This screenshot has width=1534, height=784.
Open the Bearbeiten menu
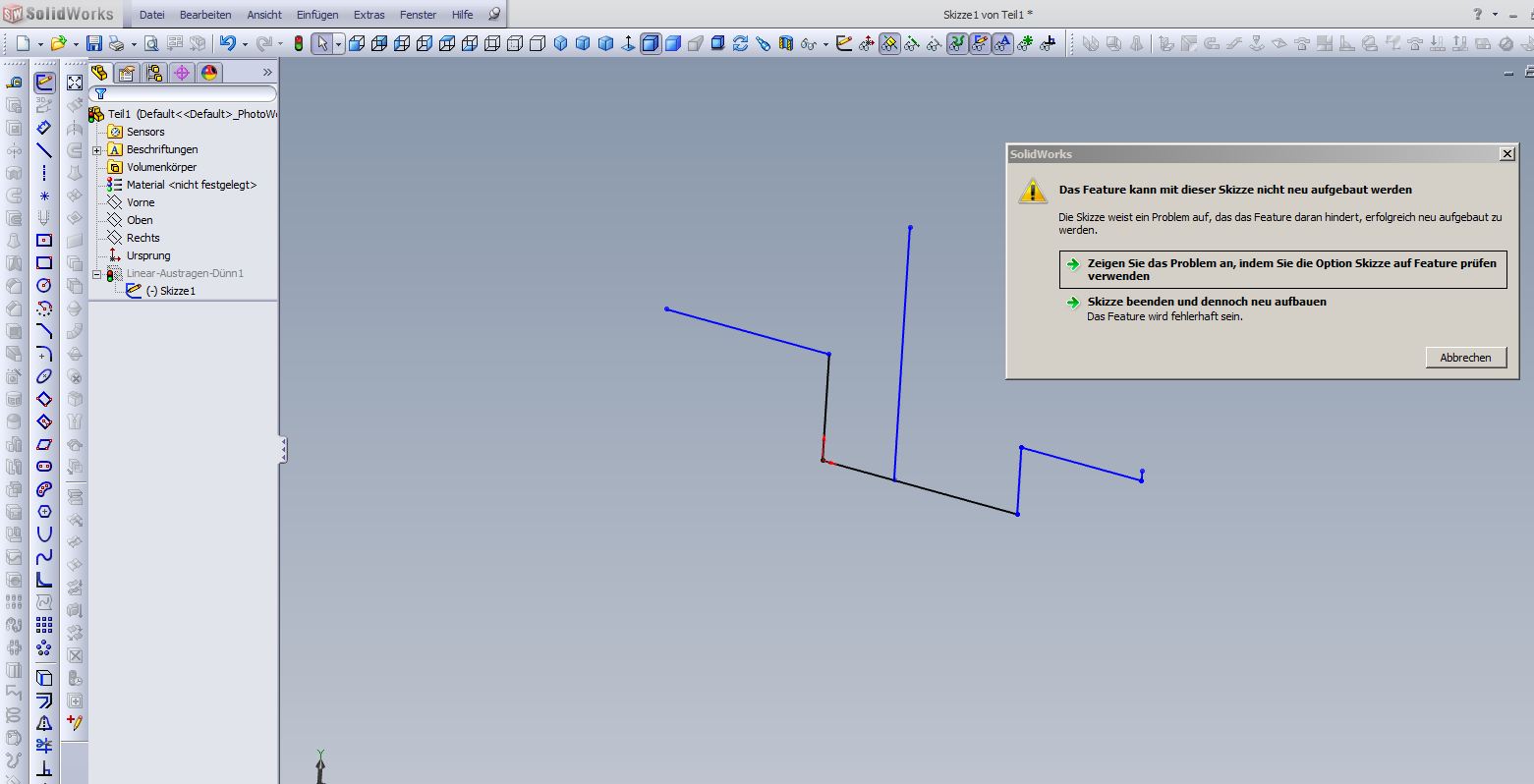[x=205, y=15]
